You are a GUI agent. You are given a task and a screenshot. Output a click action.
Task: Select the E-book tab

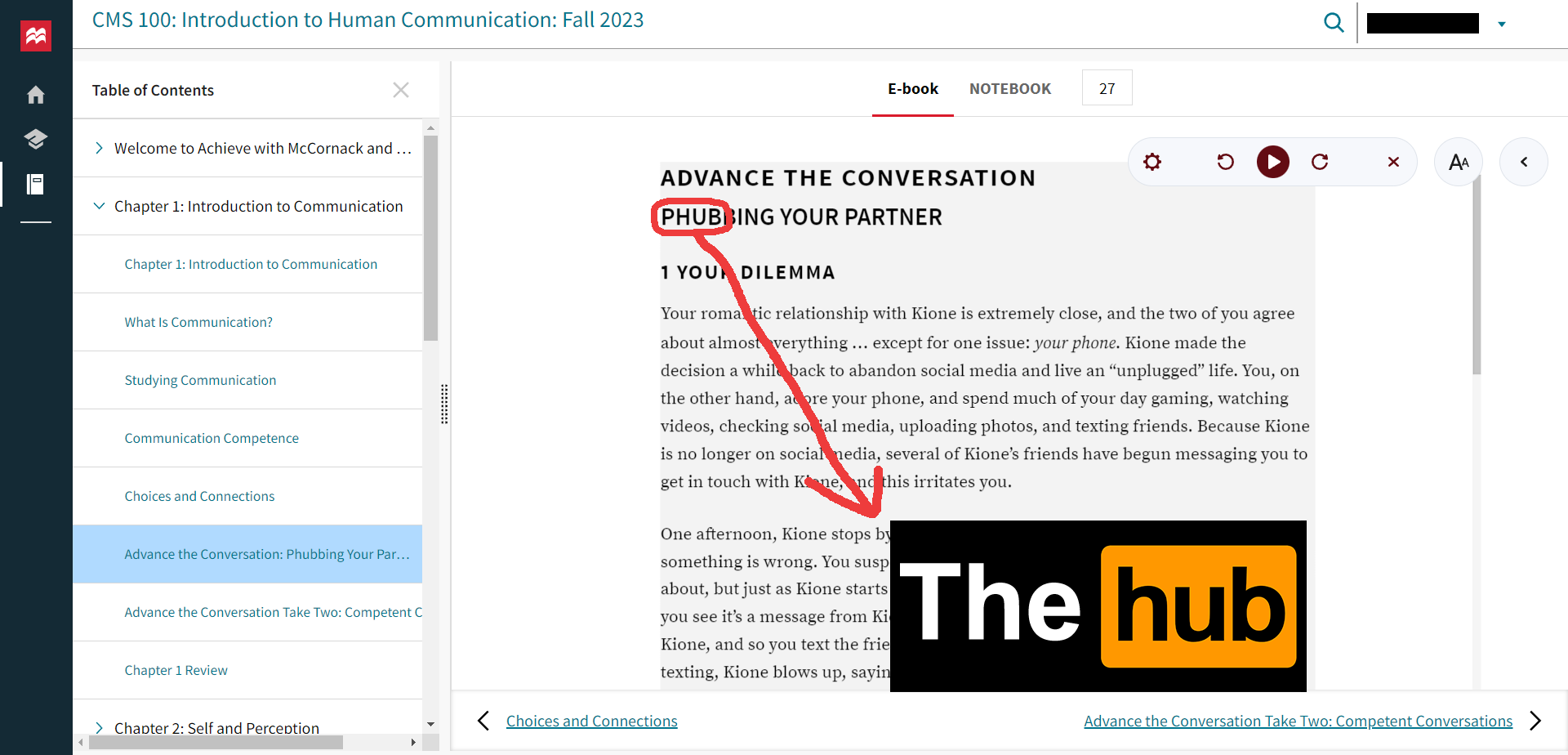click(913, 89)
